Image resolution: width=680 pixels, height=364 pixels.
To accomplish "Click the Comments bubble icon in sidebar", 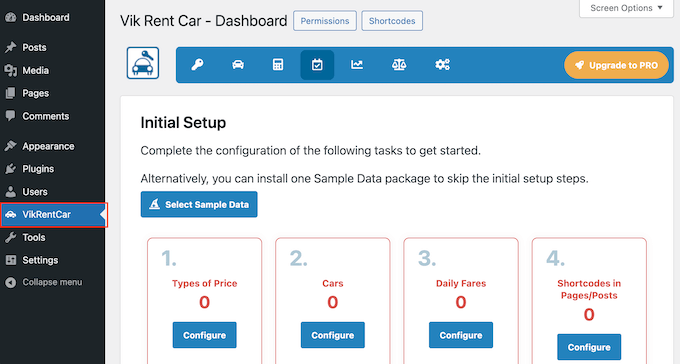I will (x=11, y=116).
